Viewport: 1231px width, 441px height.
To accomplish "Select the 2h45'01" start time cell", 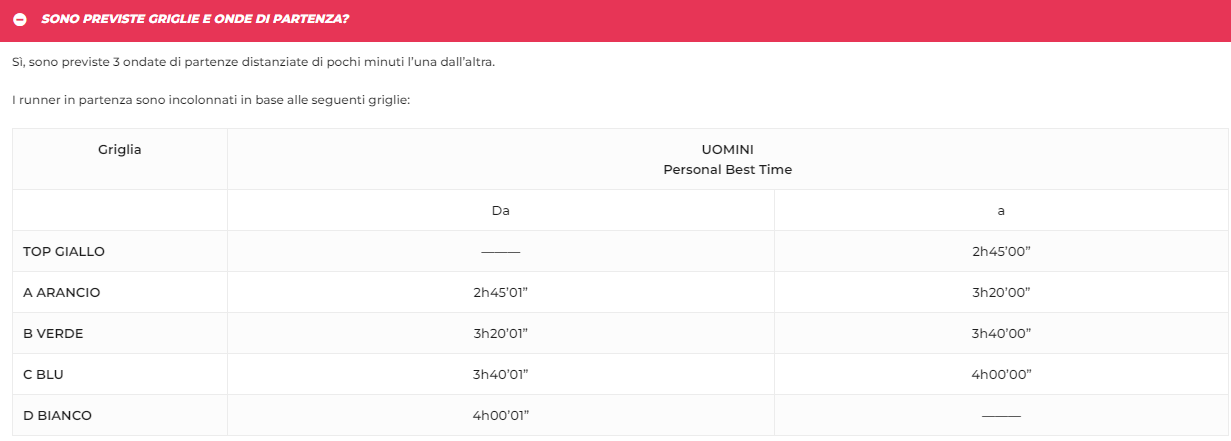I will 501,292.
